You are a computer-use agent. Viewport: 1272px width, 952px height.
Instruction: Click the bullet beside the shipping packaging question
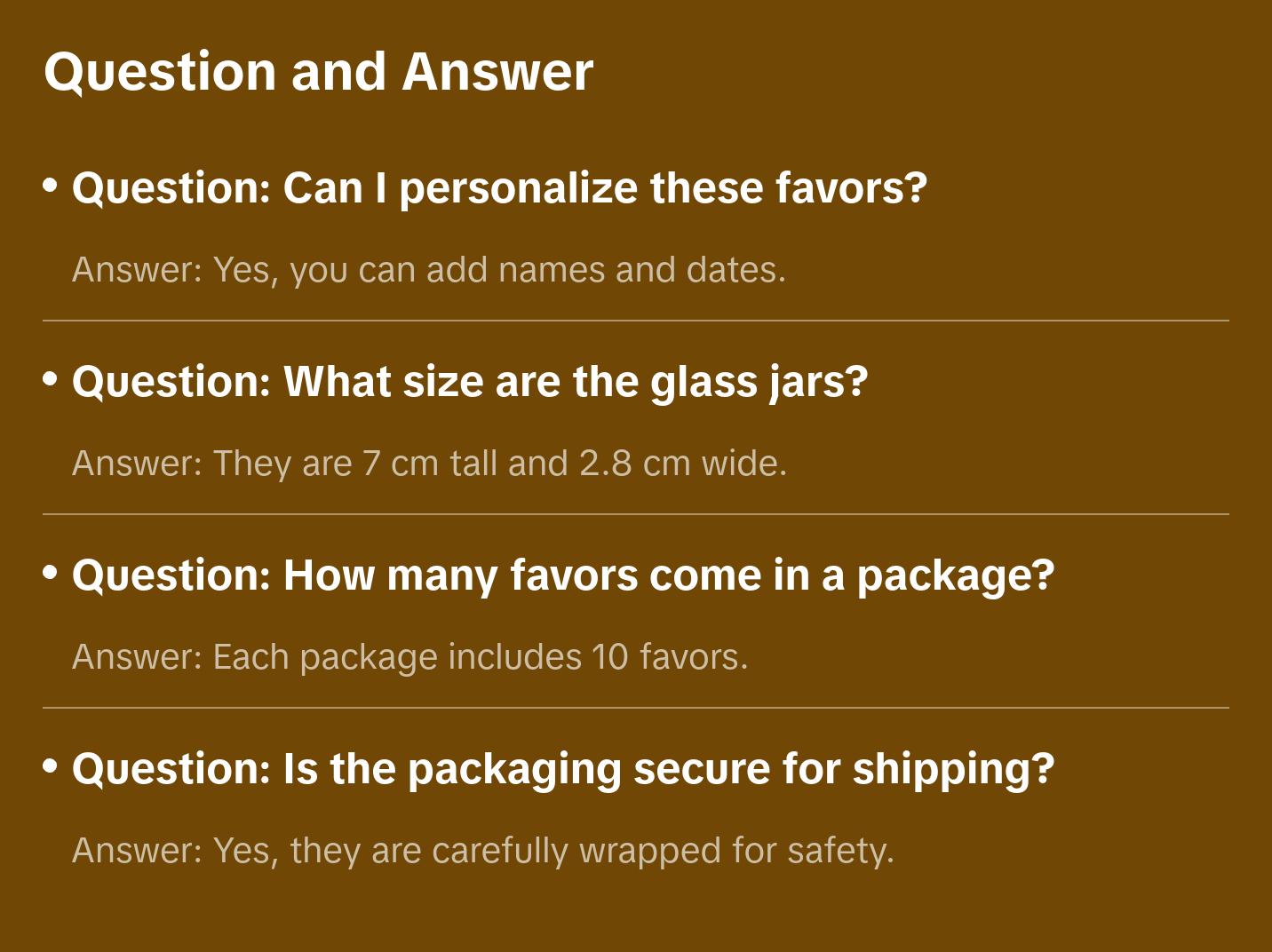coord(51,766)
